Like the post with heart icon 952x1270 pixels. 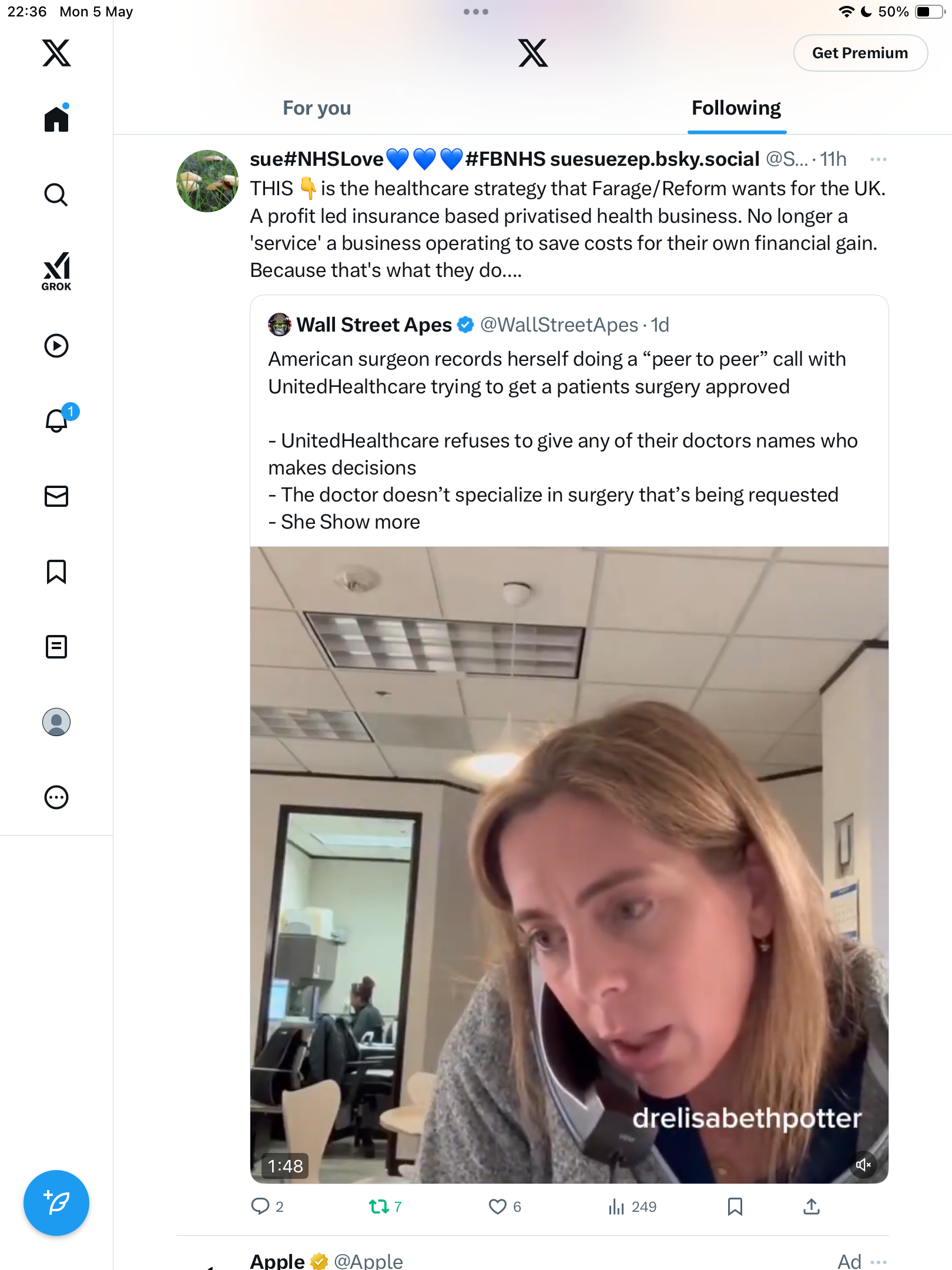[498, 1207]
